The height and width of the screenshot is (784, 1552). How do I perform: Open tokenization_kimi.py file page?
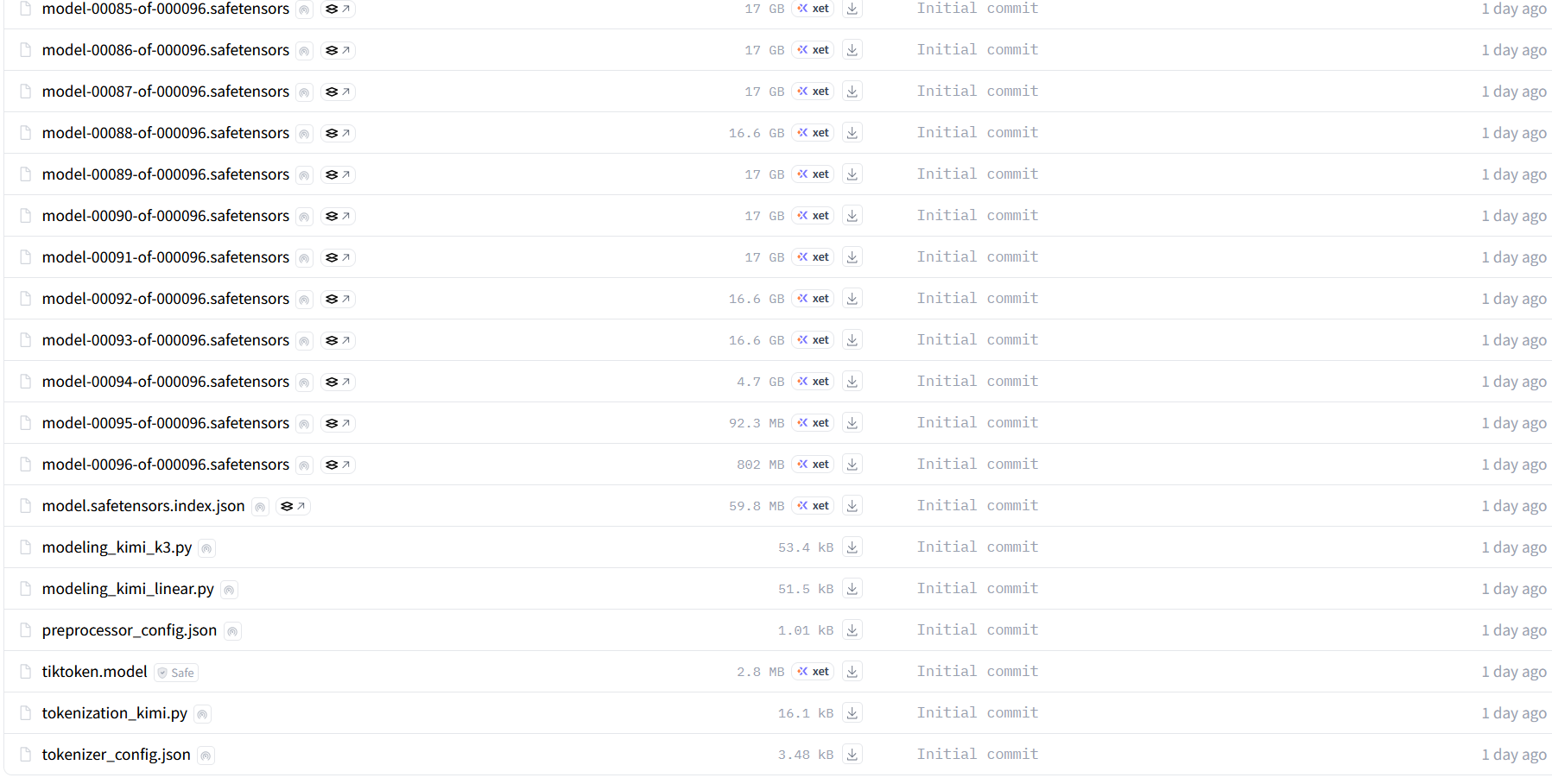[115, 713]
